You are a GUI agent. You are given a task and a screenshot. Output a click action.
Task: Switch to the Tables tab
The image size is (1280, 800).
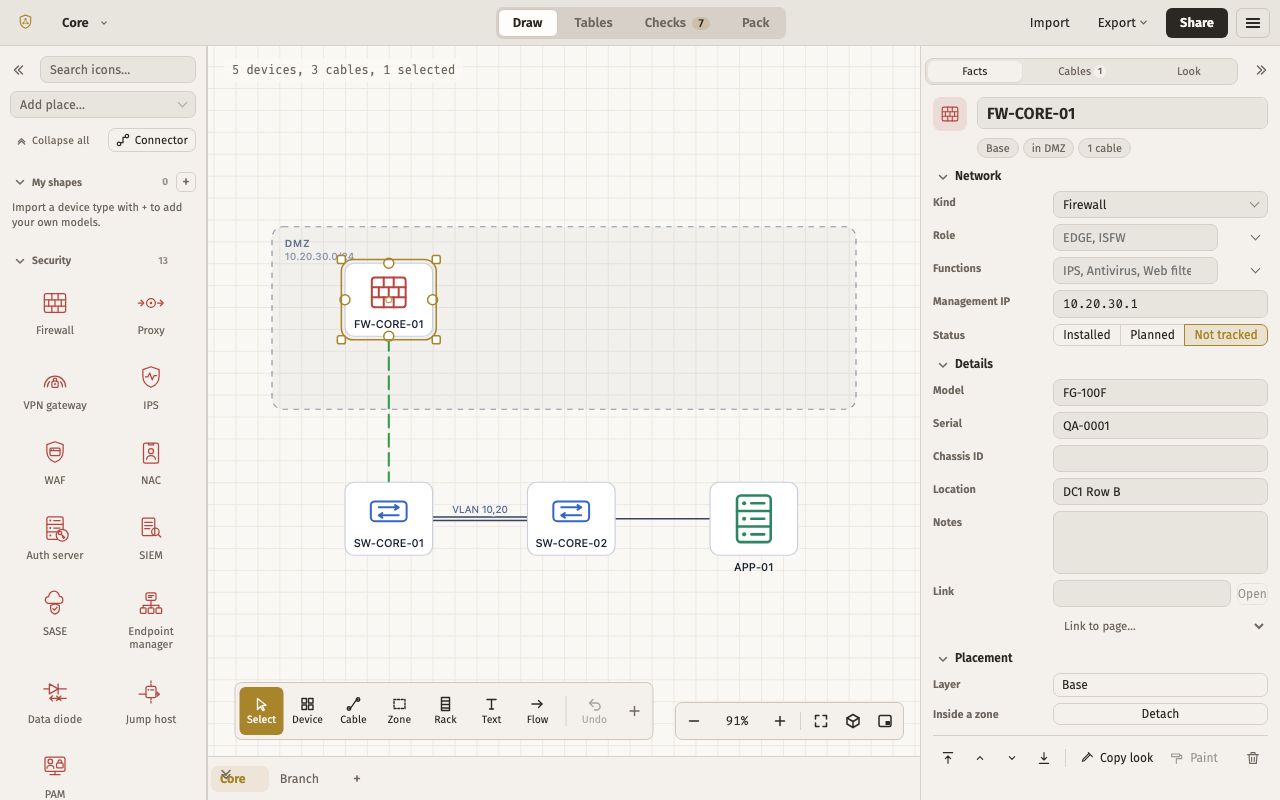point(593,23)
